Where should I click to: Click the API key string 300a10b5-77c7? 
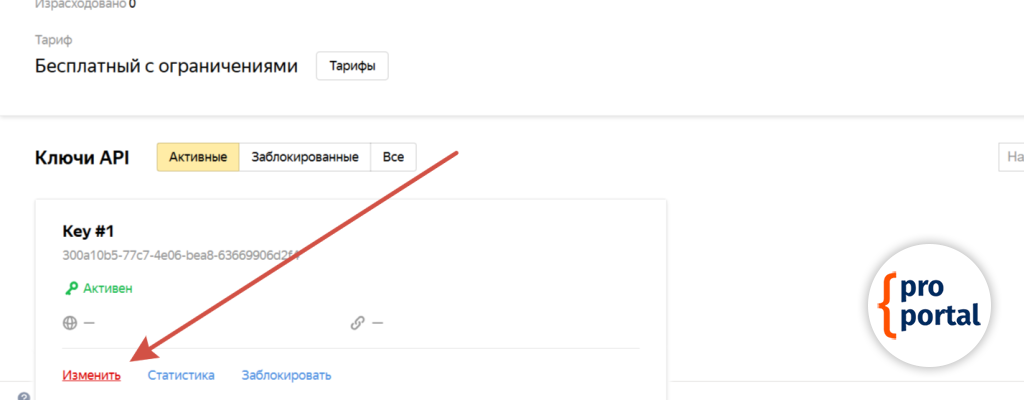[180, 255]
